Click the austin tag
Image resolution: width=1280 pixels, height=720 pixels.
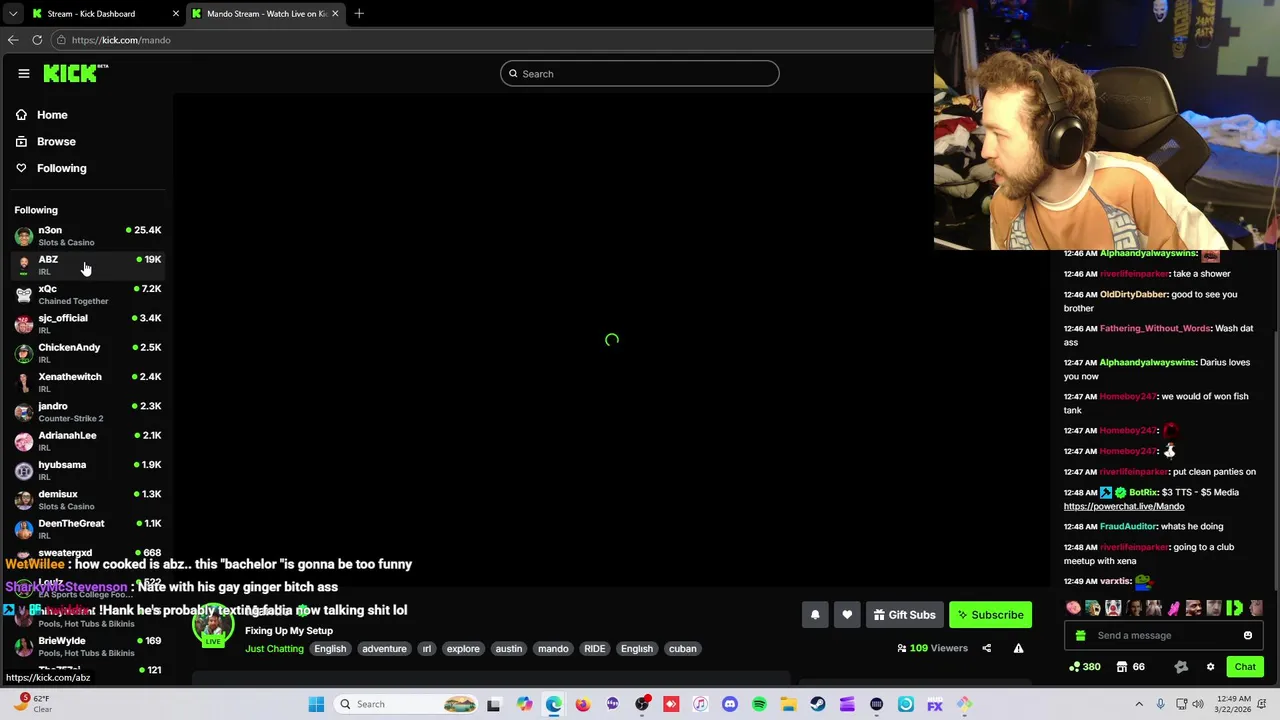tap(508, 649)
